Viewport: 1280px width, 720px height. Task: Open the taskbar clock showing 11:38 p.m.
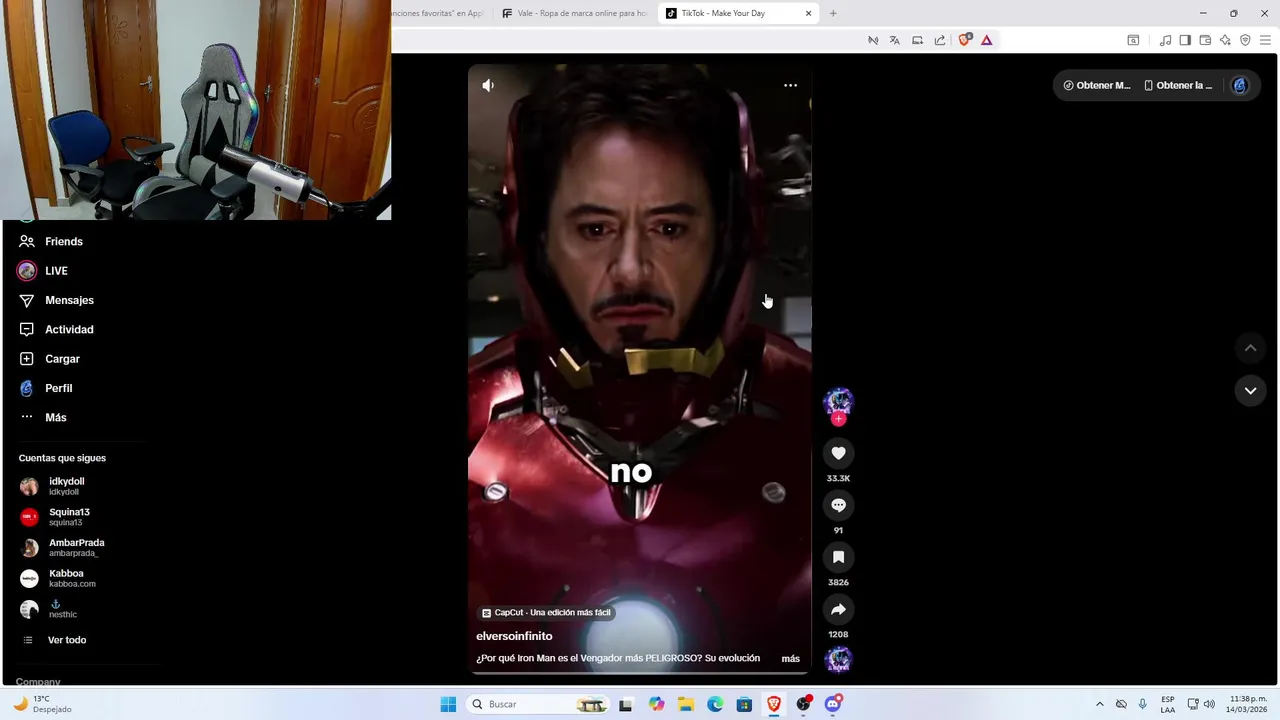point(1248,704)
